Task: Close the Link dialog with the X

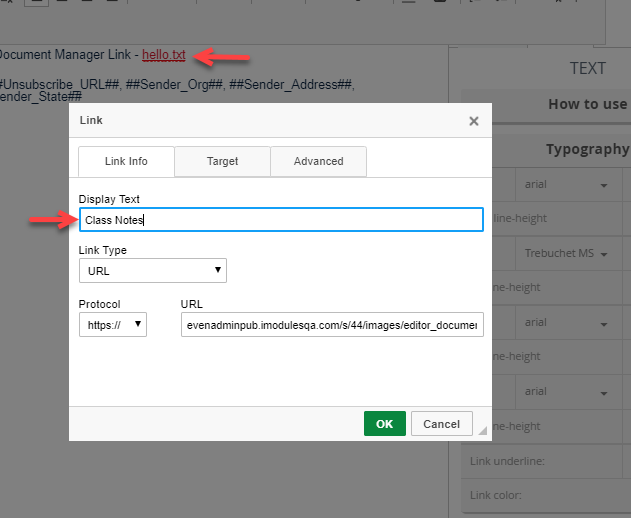Action: point(473,121)
